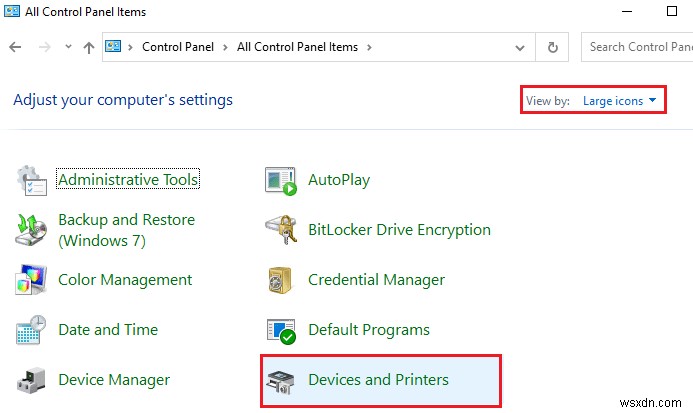Open Administrative Tools icon
693x413 pixels.
[x=32, y=180]
